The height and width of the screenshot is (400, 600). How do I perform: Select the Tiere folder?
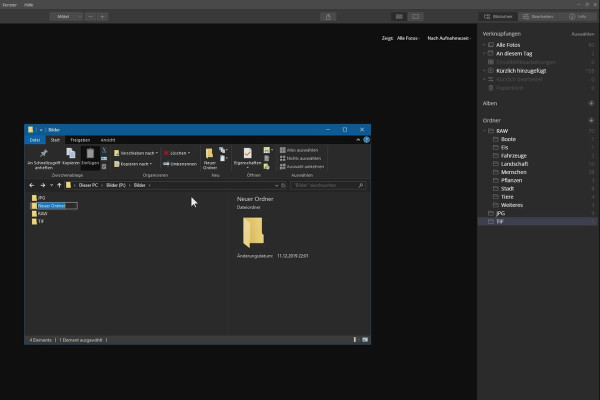tap(507, 197)
